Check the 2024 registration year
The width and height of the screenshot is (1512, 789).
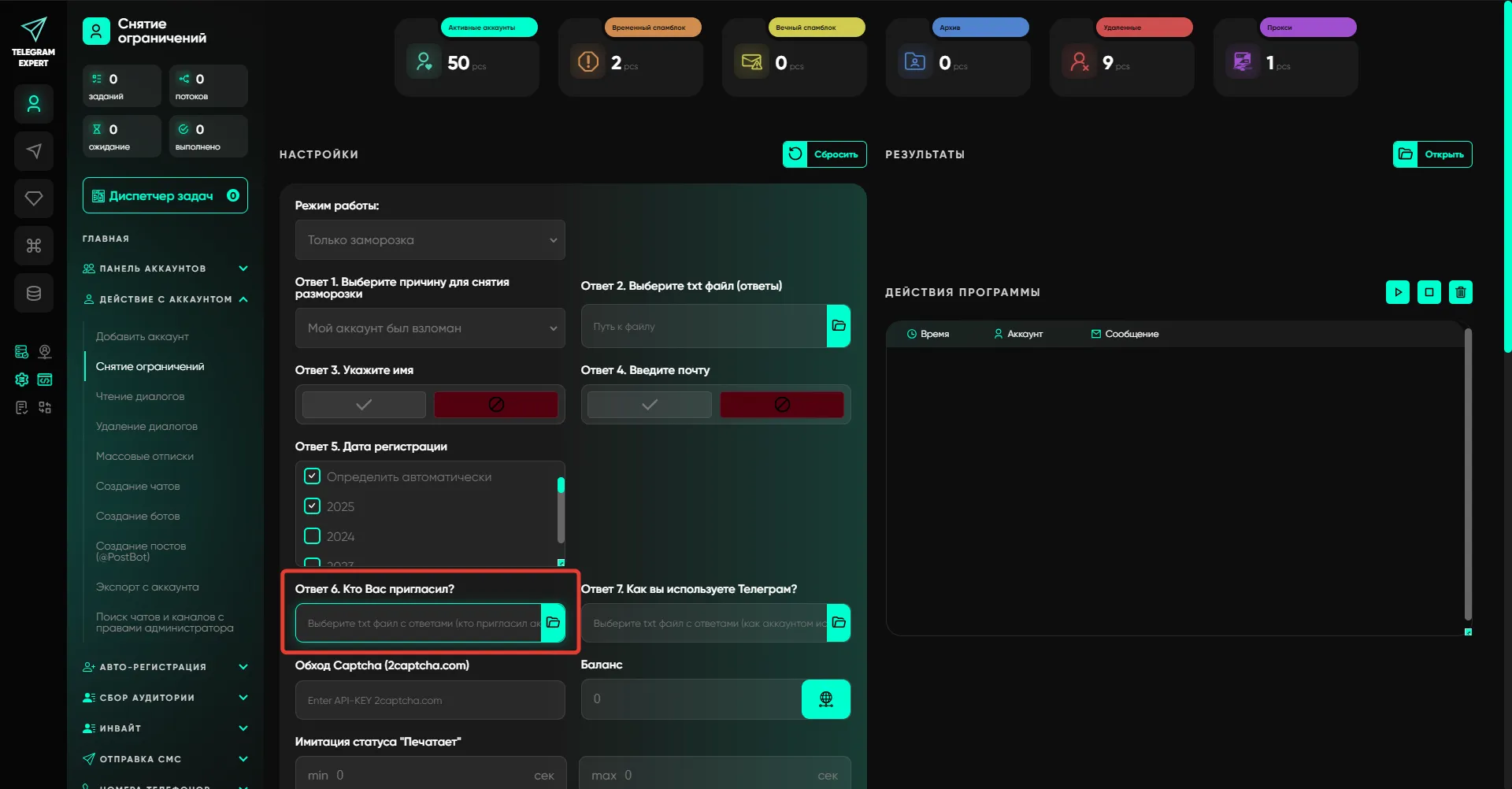point(313,536)
